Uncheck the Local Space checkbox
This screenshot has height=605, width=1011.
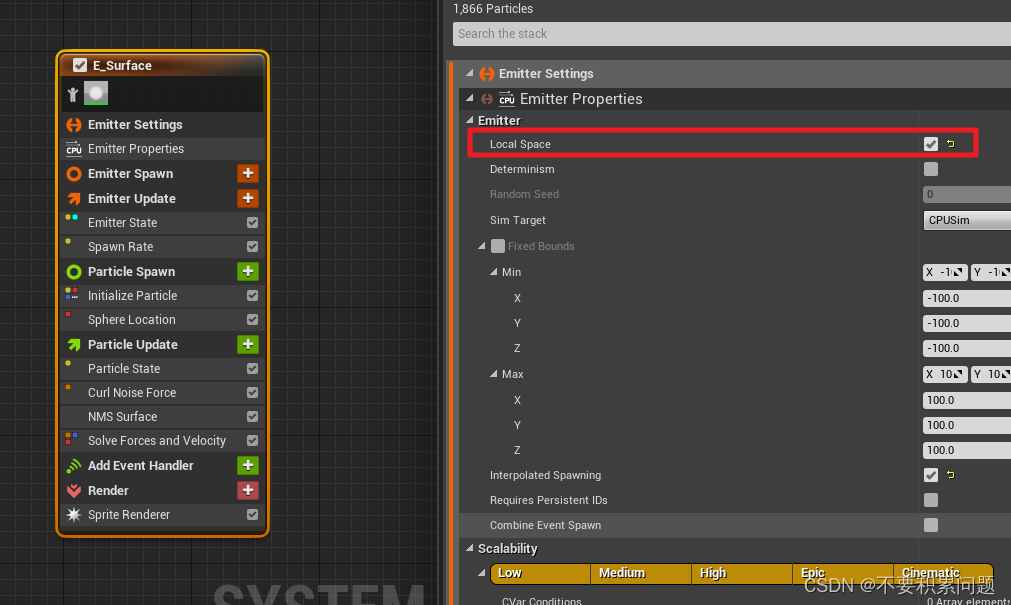(x=930, y=144)
